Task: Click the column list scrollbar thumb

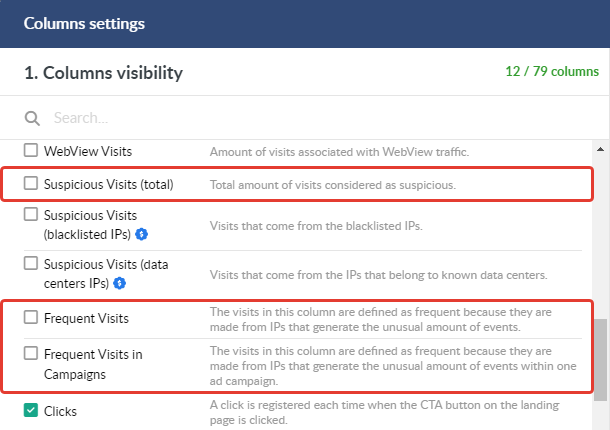Action: (x=600, y=360)
